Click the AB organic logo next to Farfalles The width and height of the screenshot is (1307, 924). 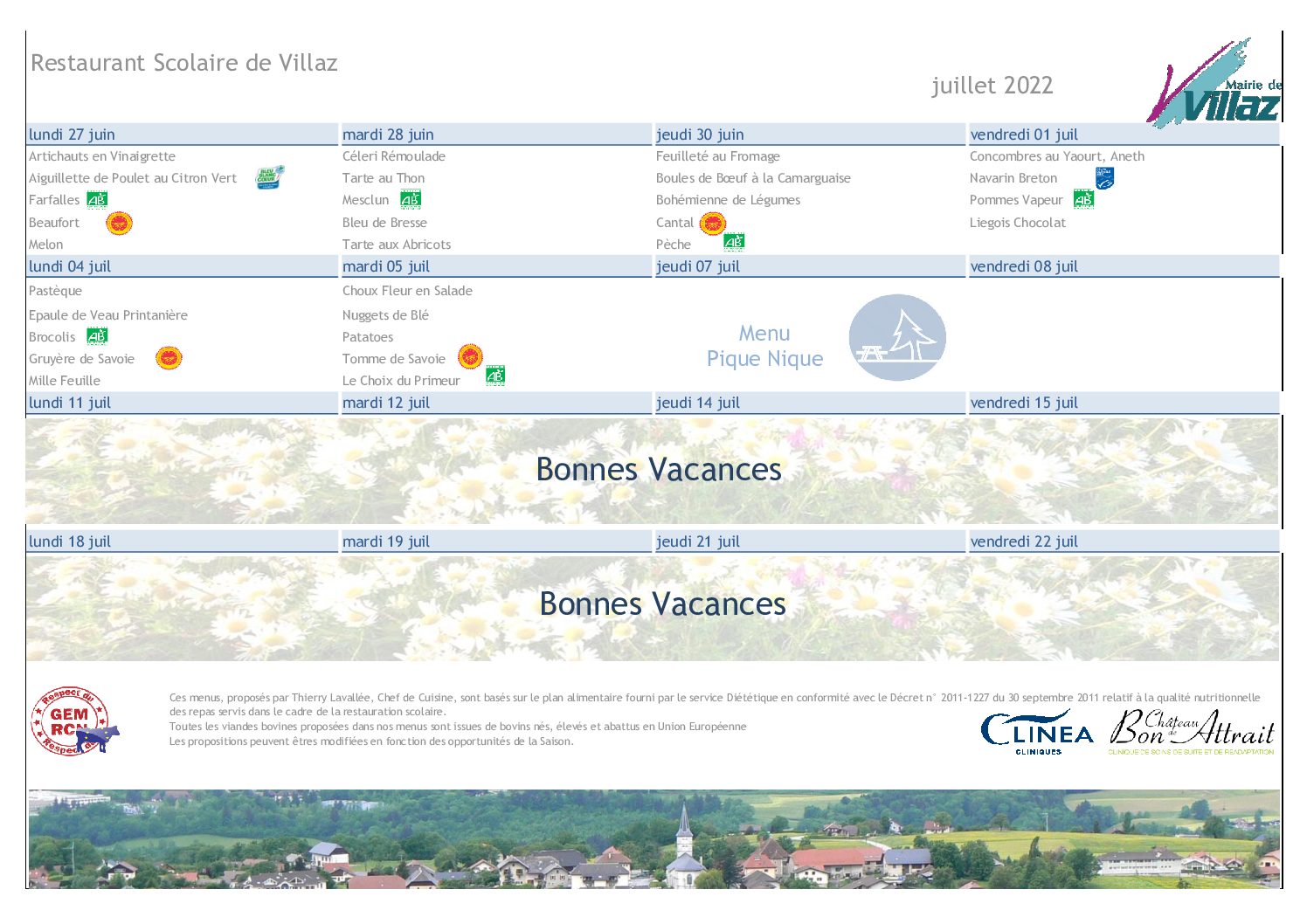tap(97, 200)
